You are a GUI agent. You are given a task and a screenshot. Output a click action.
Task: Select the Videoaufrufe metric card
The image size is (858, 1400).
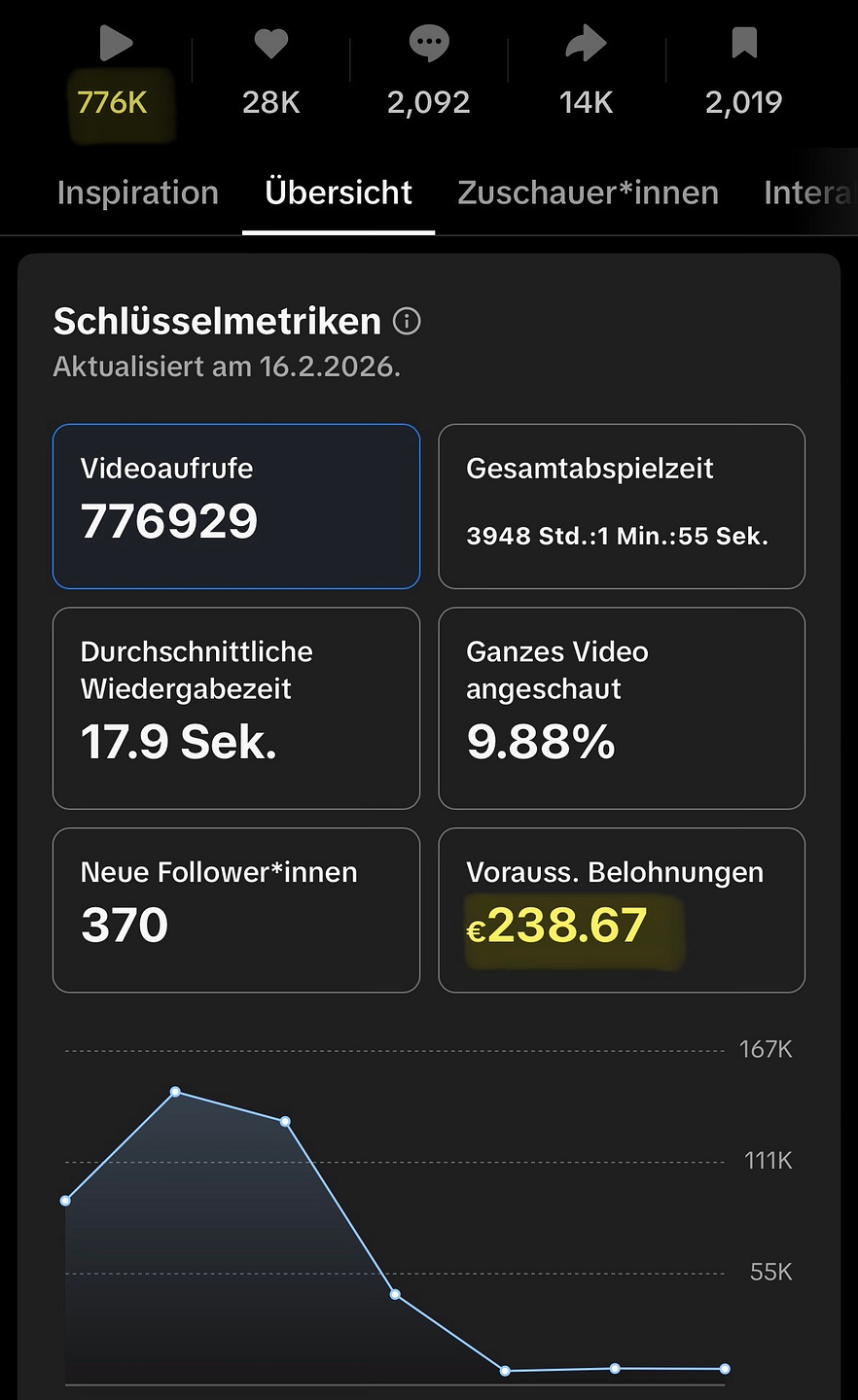coord(236,507)
